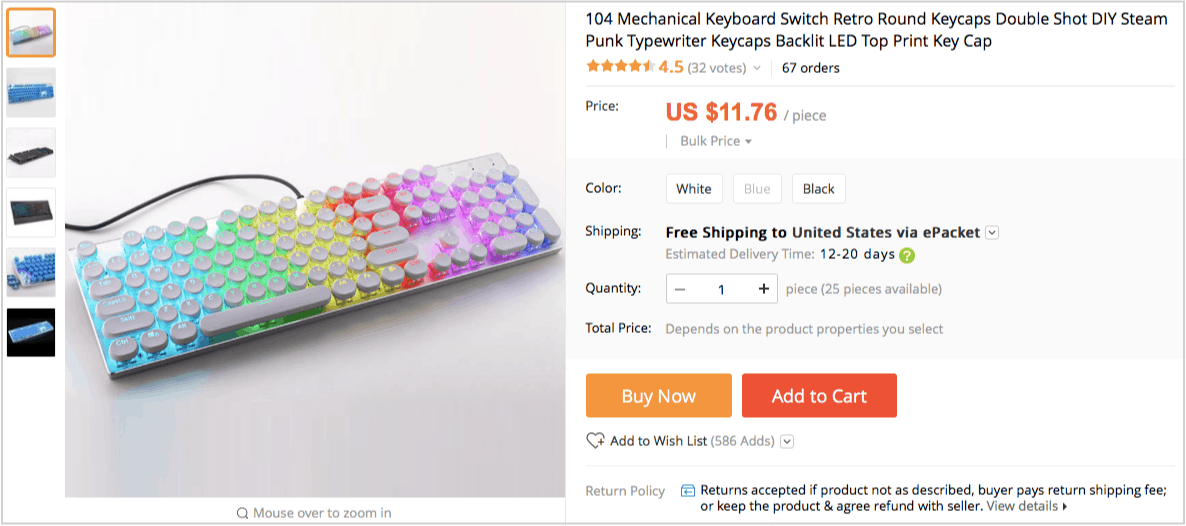The height and width of the screenshot is (526, 1186).
Task: Click the blue return policy icon
Action: click(688, 490)
